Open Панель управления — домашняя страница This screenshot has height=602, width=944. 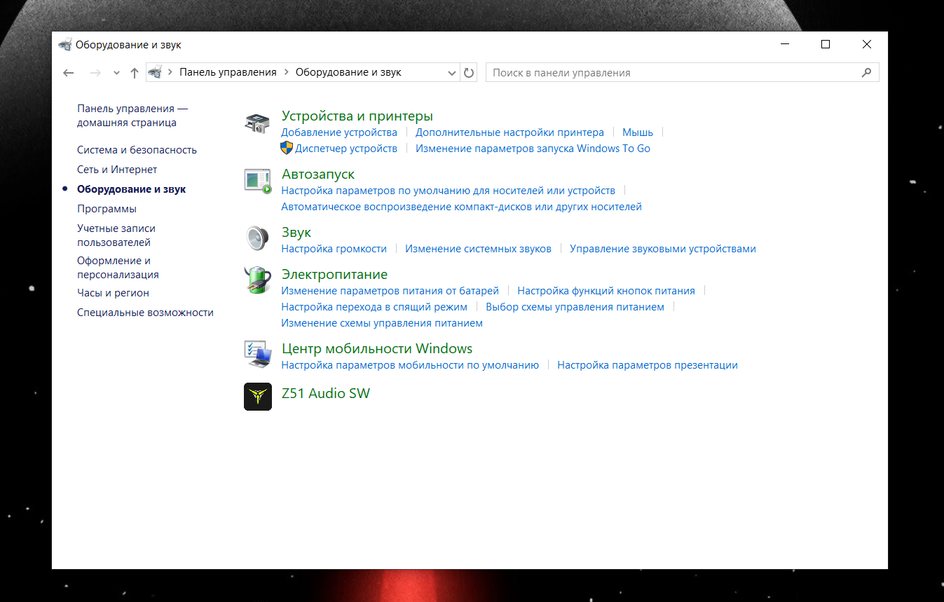[x=132, y=115]
